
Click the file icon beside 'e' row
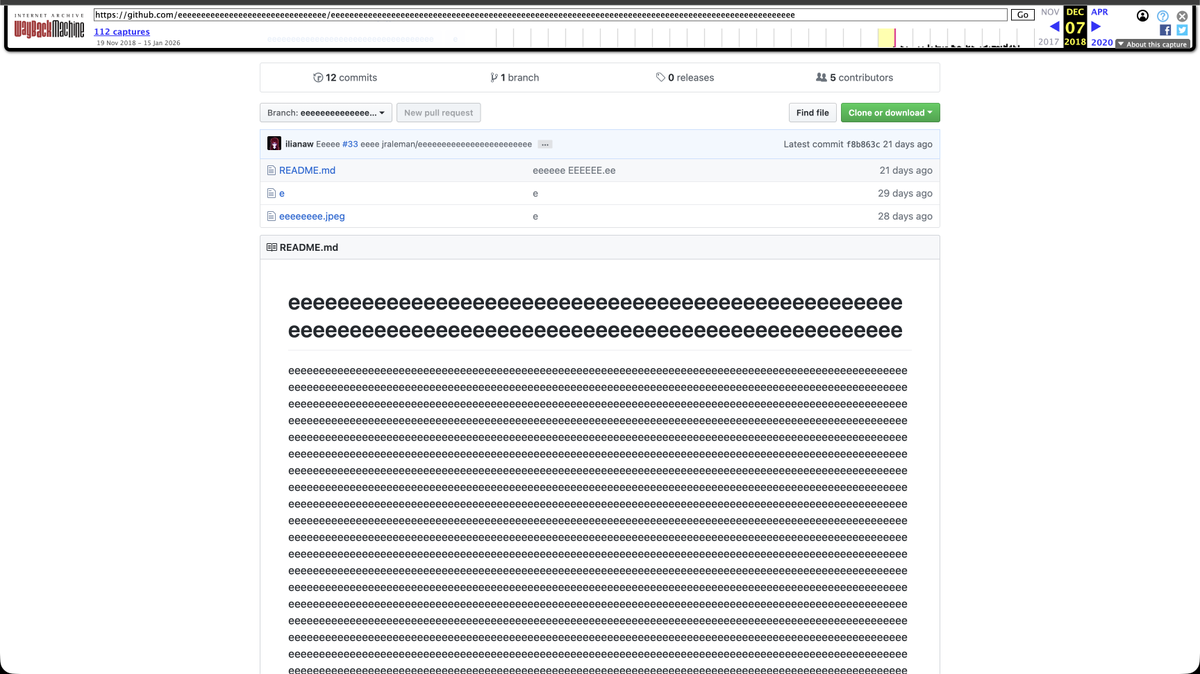[271, 193]
